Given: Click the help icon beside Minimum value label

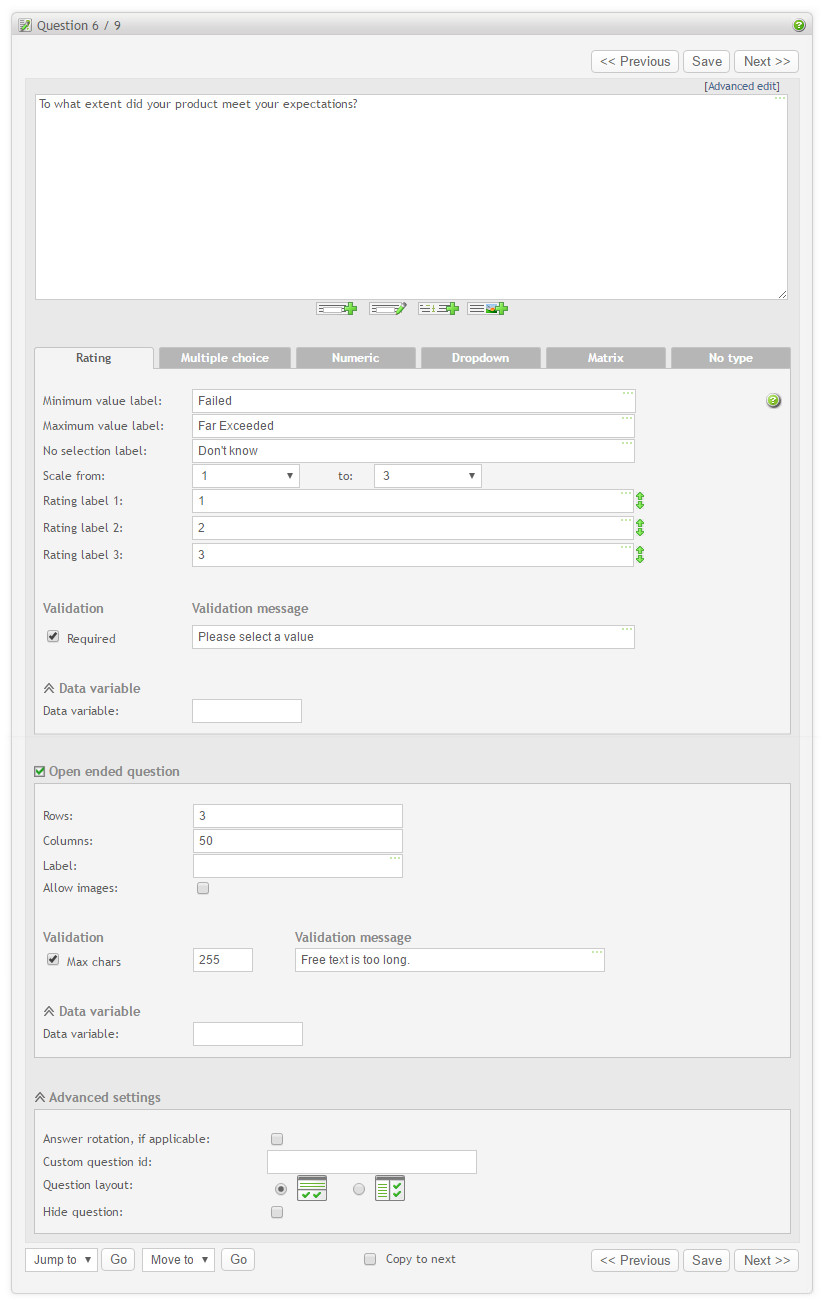Looking at the screenshot, I should 773,401.
